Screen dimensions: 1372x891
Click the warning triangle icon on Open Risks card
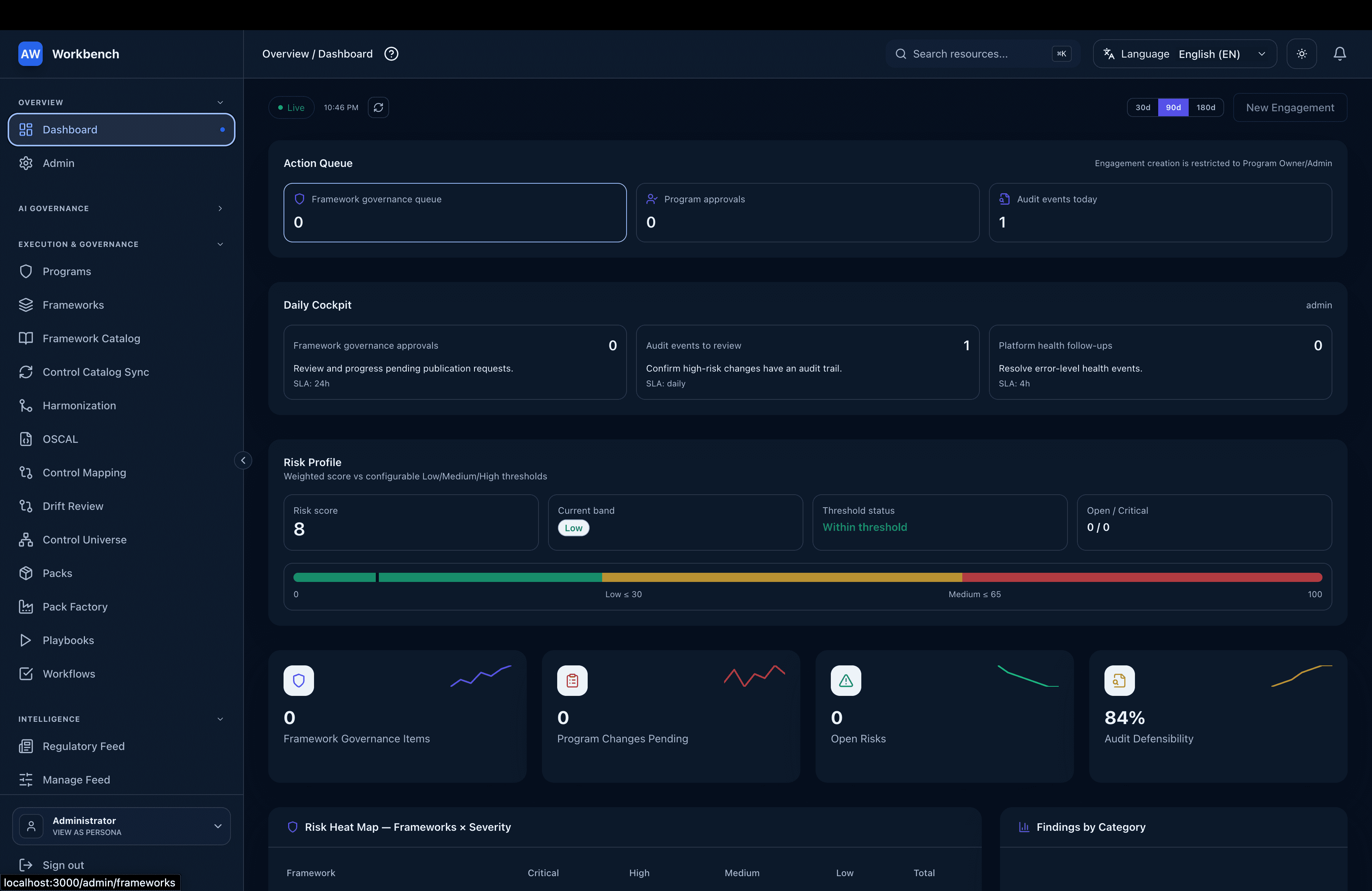point(846,681)
